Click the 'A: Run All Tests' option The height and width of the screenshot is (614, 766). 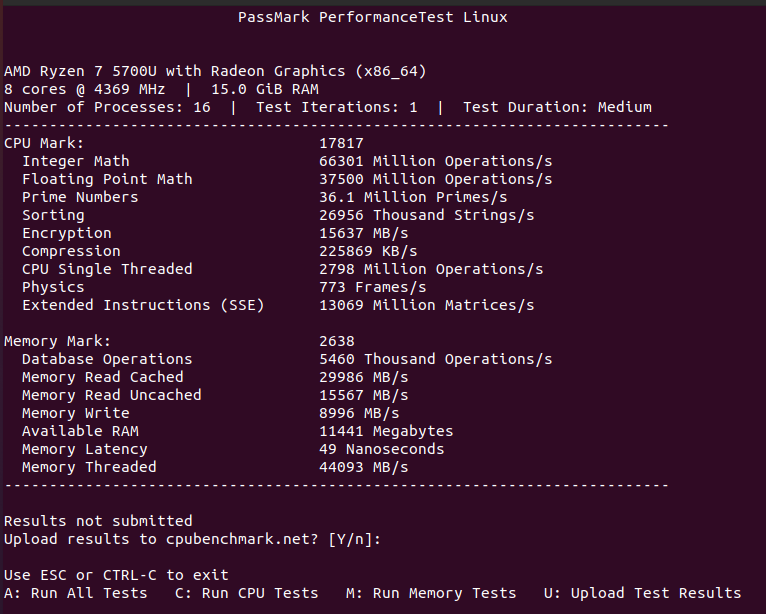coord(76,593)
